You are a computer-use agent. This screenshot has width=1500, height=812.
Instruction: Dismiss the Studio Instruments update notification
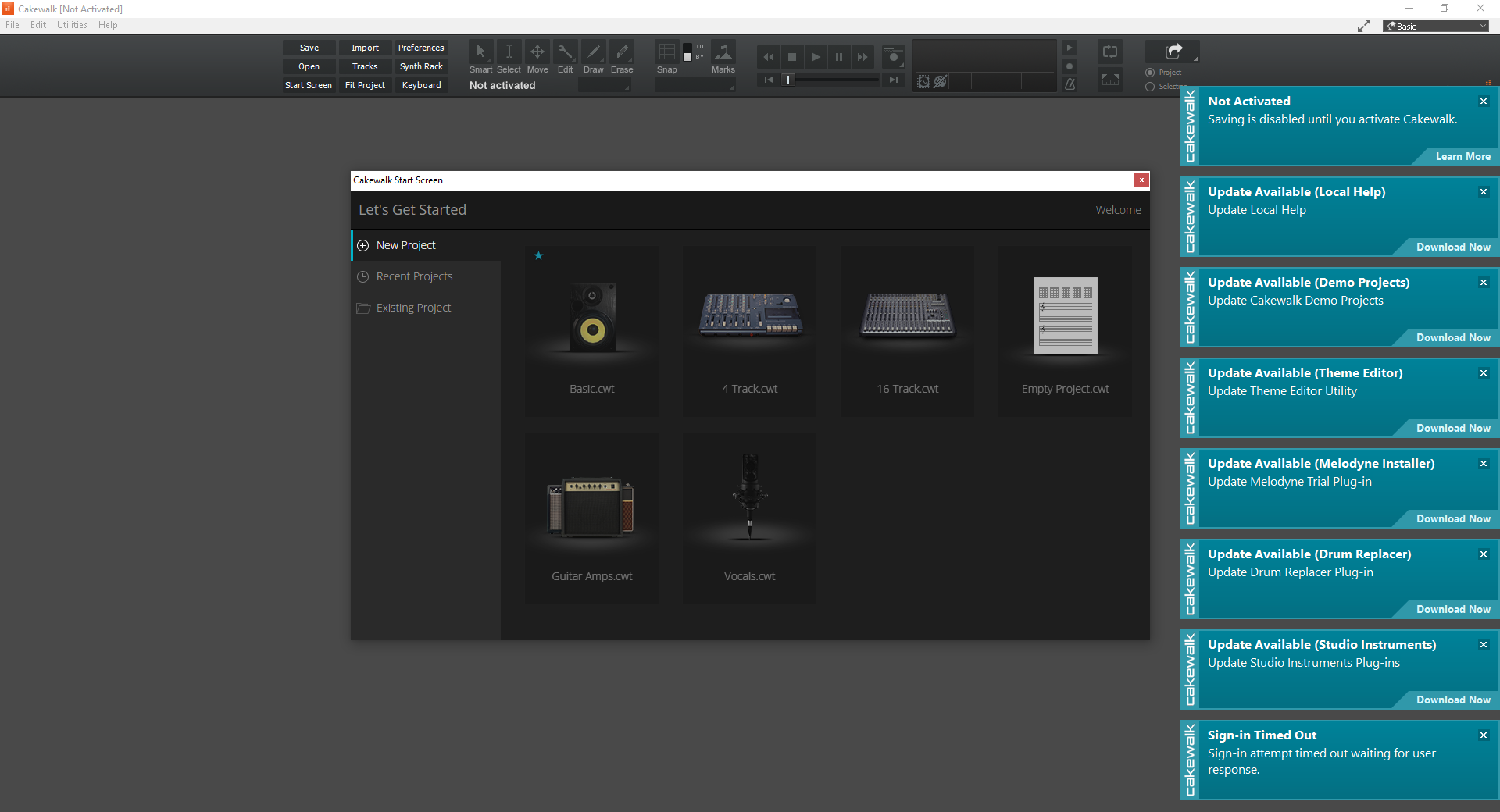tap(1484, 645)
